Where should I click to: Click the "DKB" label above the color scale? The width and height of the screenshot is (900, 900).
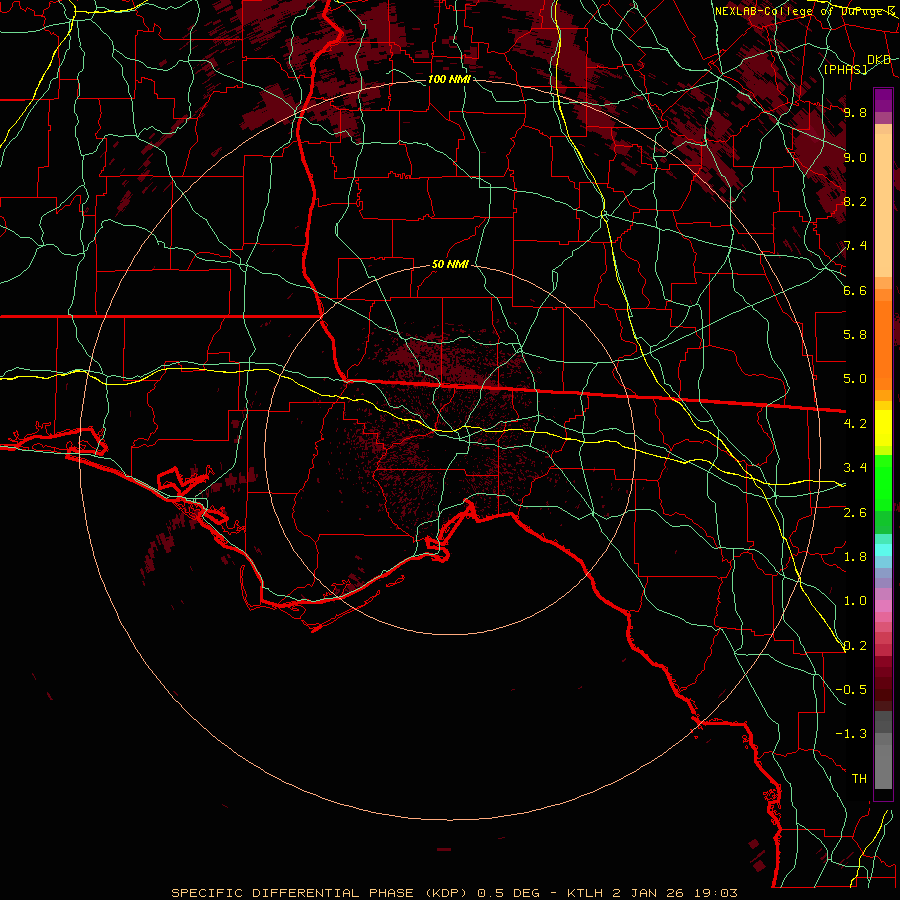tap(879, 60)
